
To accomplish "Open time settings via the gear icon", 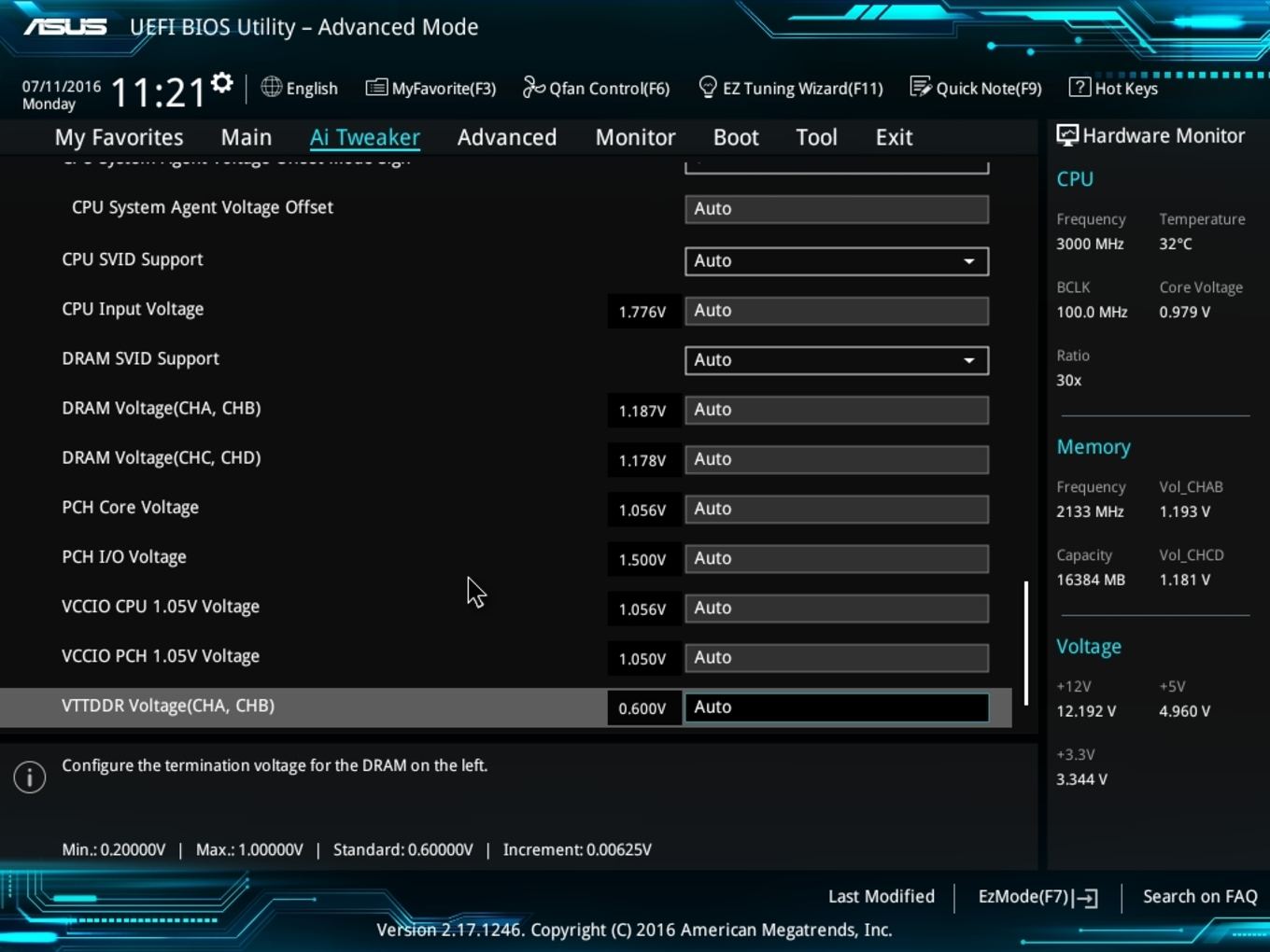I will (x=221, y=83).
